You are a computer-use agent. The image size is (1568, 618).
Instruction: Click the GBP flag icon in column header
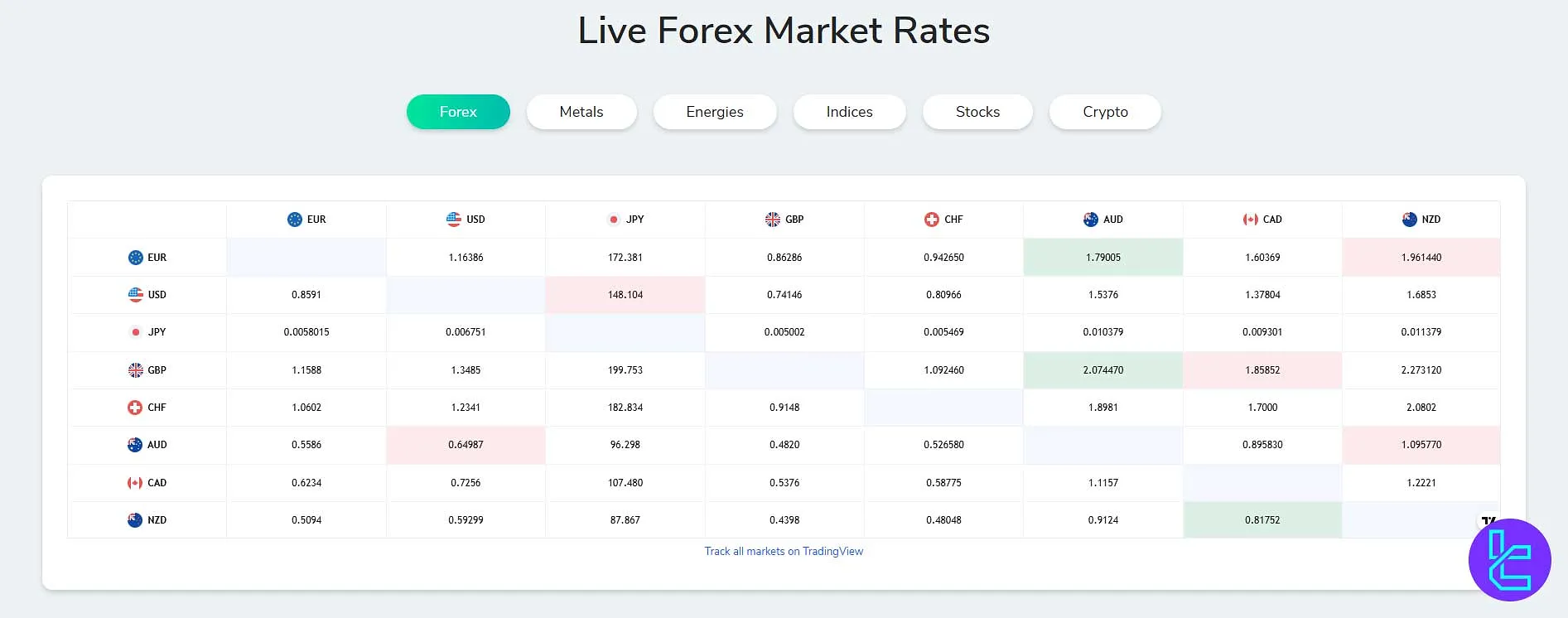pos(773,220)
